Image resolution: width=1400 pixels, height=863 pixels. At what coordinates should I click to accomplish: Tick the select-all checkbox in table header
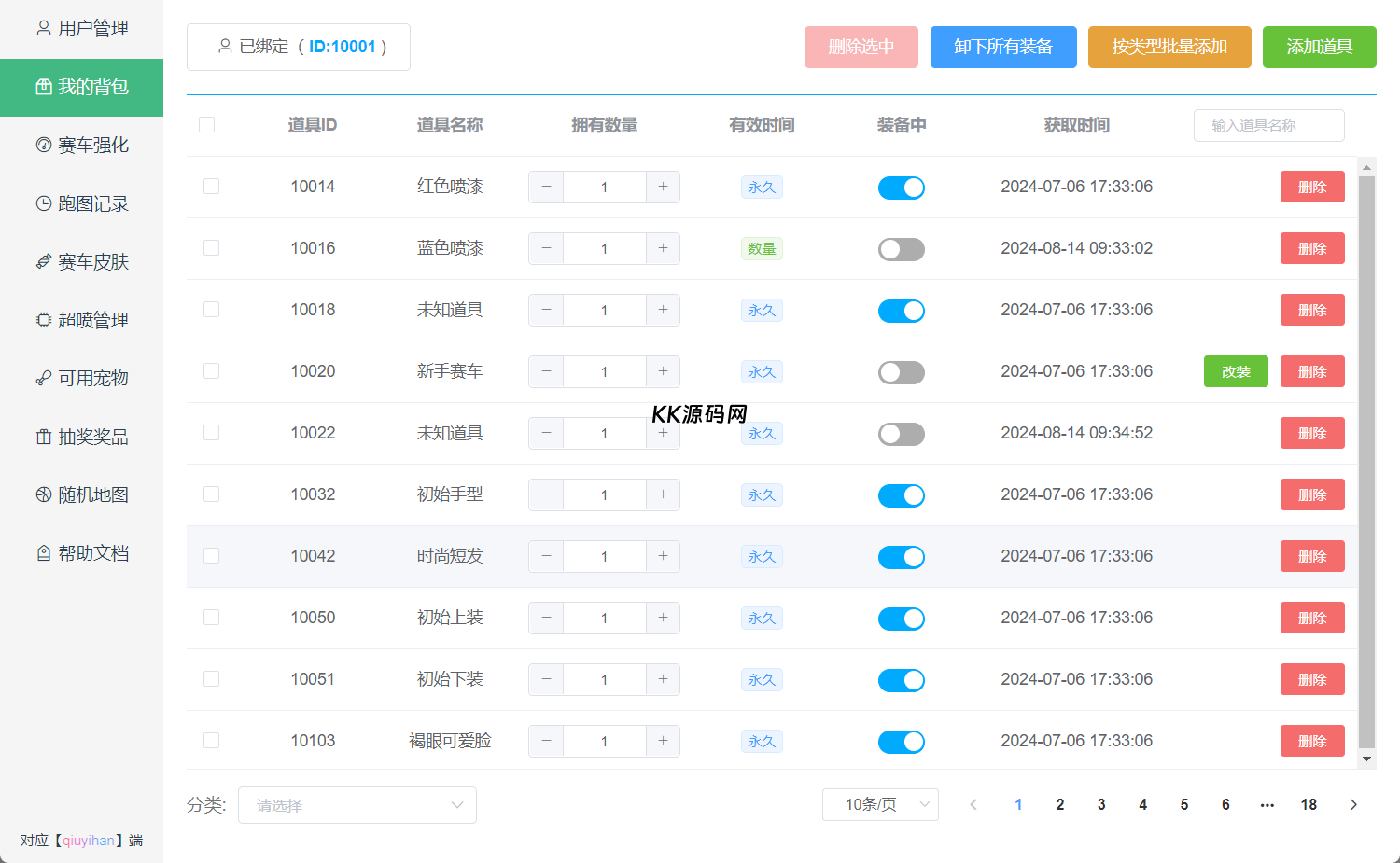coord(207,125)
